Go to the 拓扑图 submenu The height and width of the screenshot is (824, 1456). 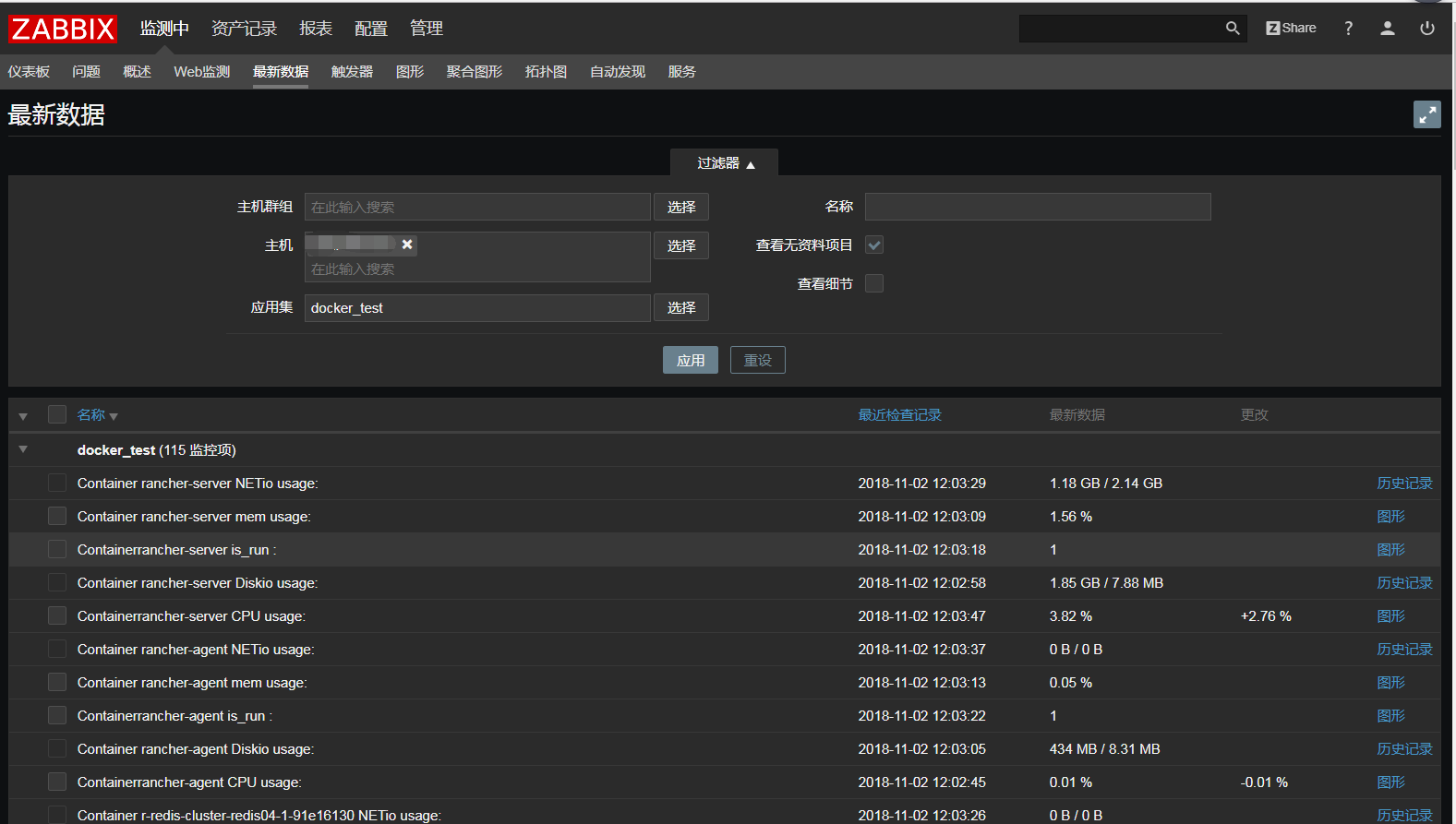coord(546,72)
